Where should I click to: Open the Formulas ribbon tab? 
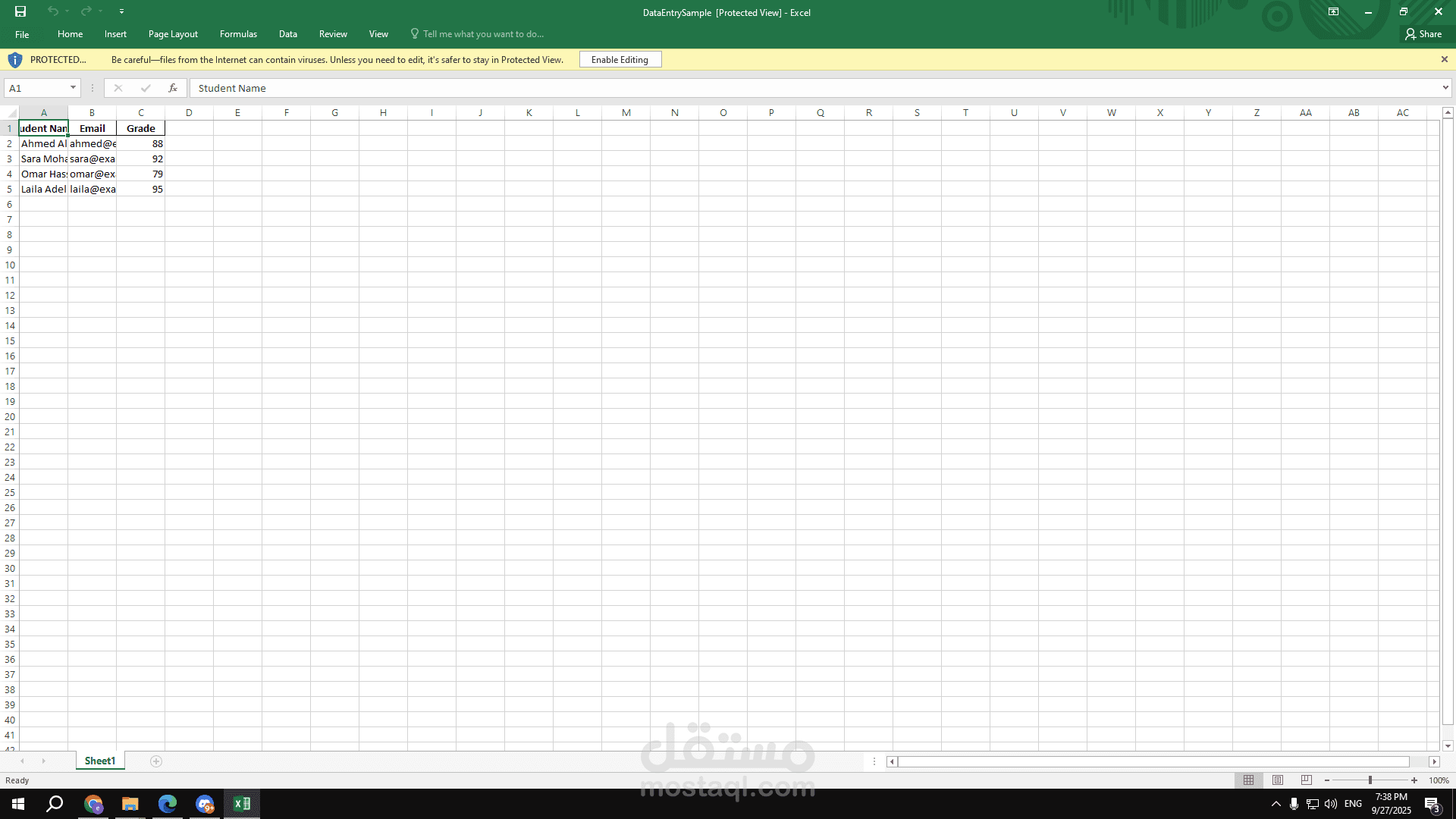[238, 34]
